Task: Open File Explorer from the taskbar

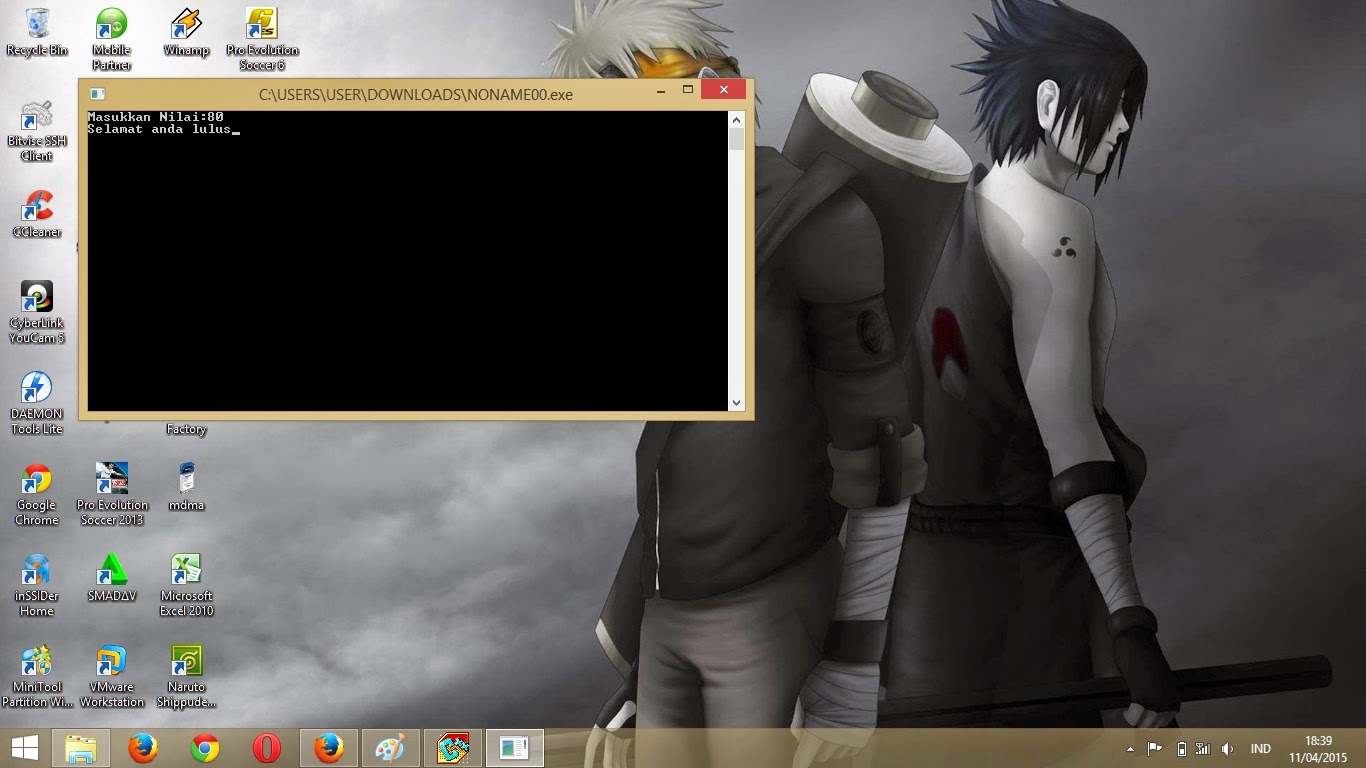Action: [x=81, y=748]
